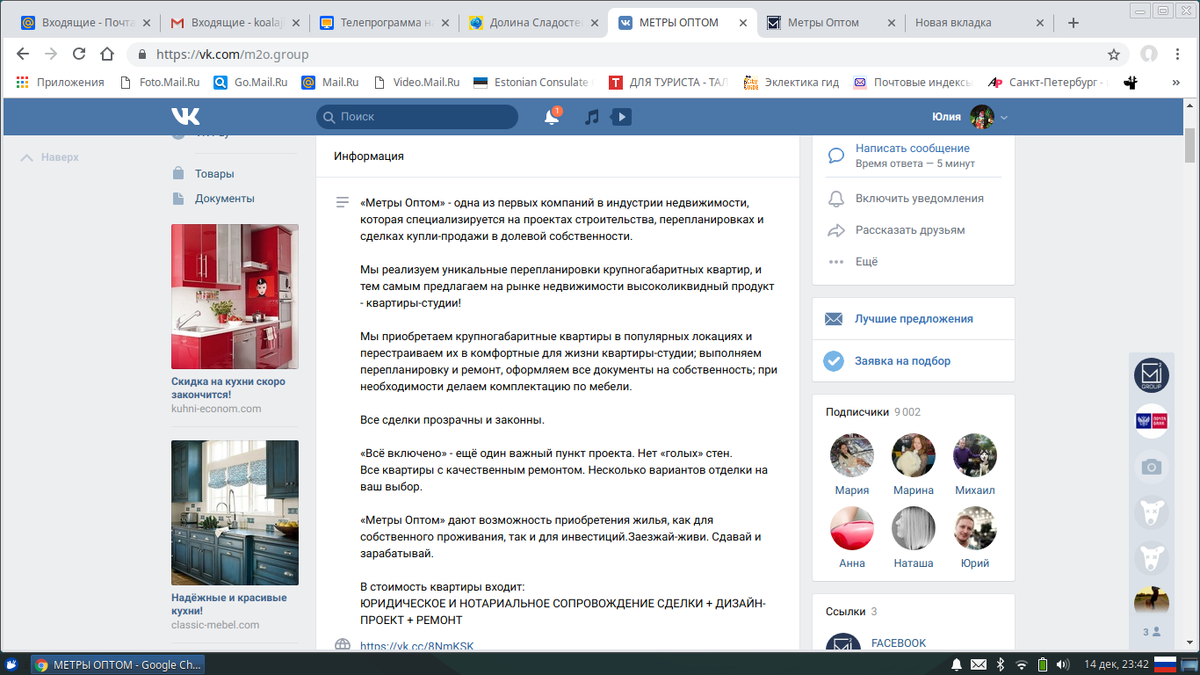Open Лучшие предложения
The width and height of the screenshot is (1200, 675).
point(914,319)
